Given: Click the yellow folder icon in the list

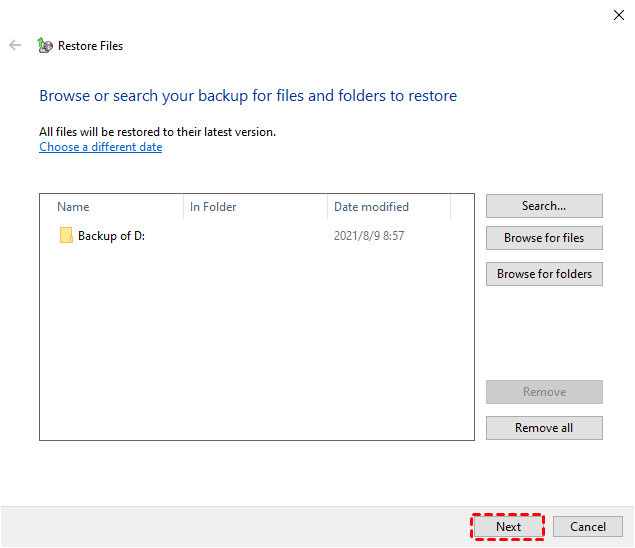Looking at the screenshot, I should [x=66, y=236].
